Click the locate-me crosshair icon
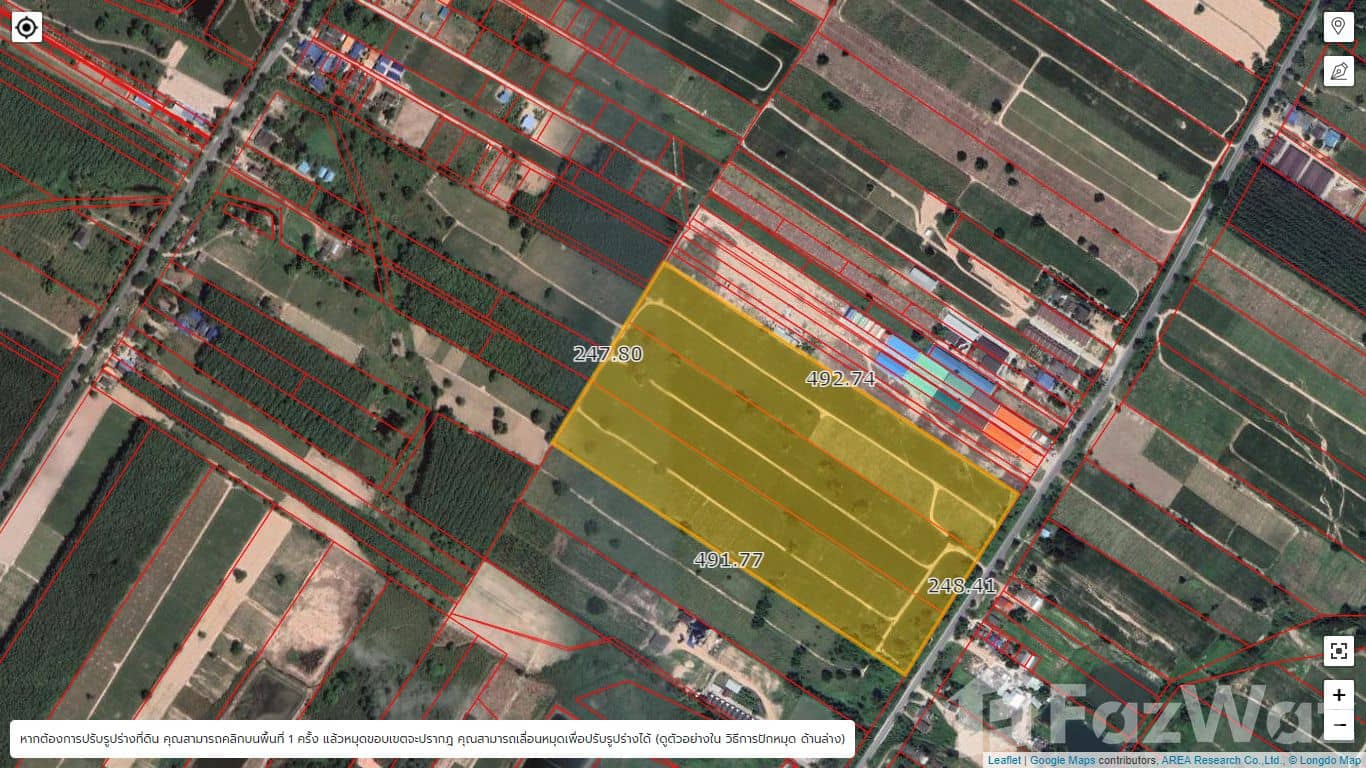 point(27,27)
